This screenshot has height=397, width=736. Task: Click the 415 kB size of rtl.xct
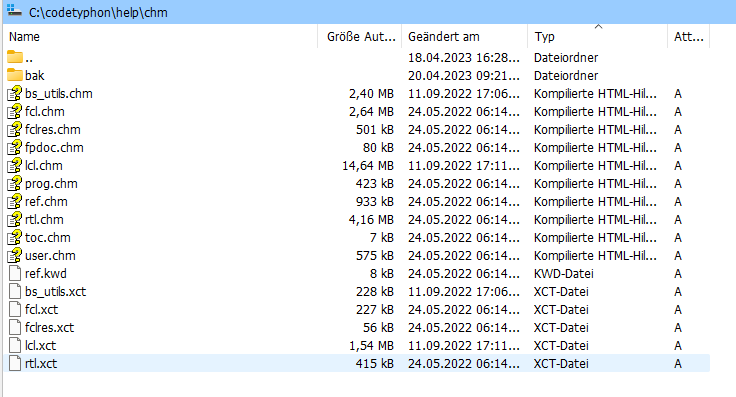(x=375, y=363)
